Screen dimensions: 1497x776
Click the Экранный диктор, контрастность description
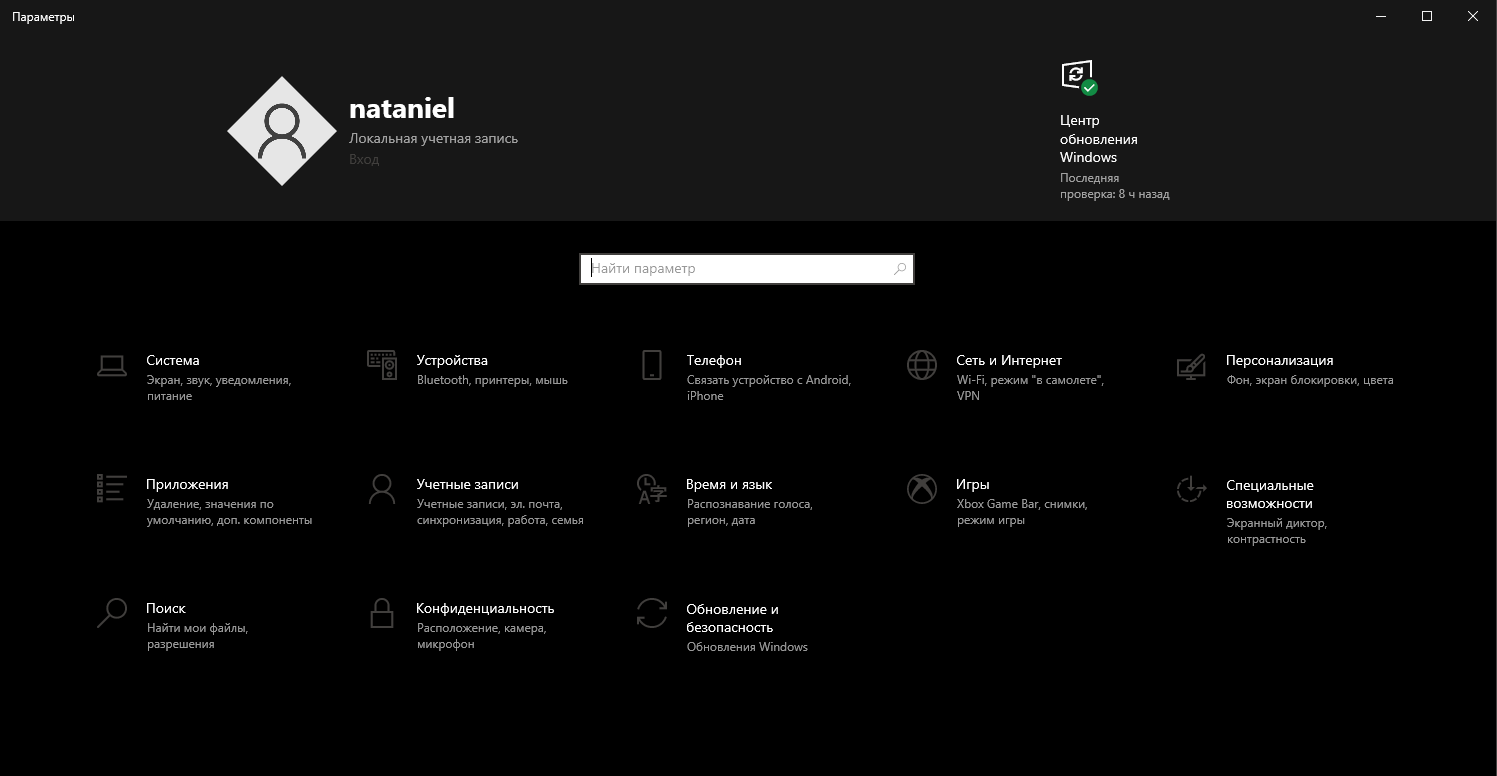(x=1276, y=531)
